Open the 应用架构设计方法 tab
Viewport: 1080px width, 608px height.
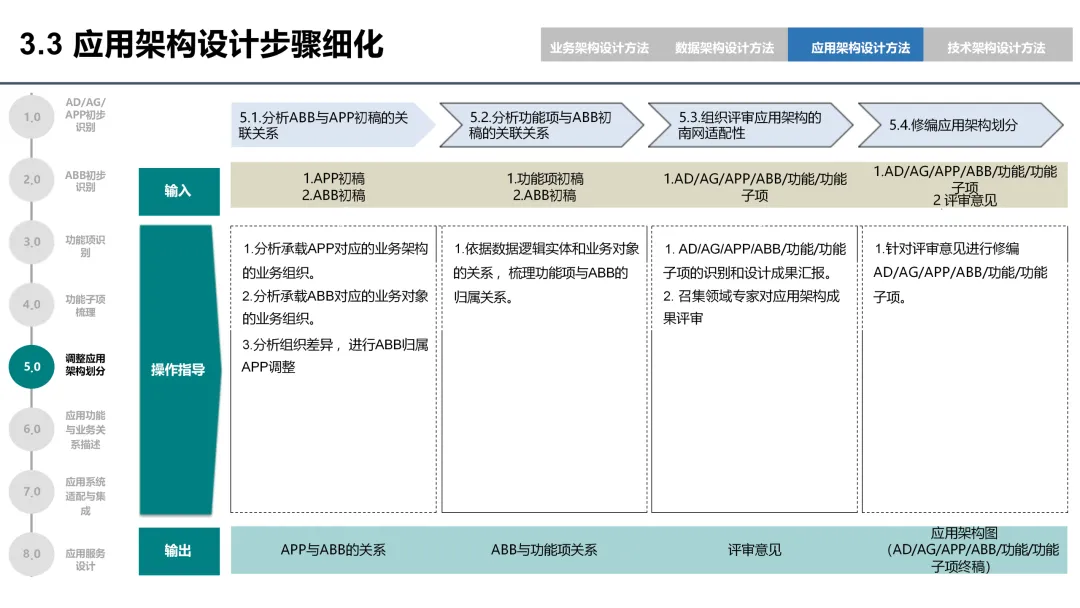coord(855,45)
